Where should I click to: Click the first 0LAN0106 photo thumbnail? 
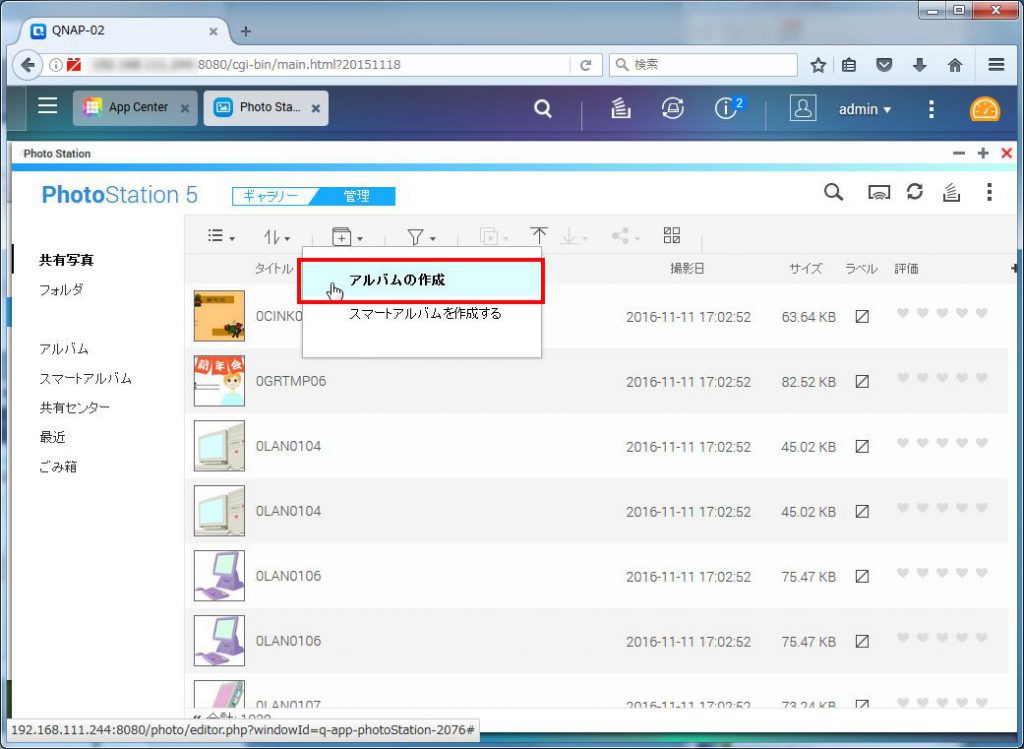point(219,575)
